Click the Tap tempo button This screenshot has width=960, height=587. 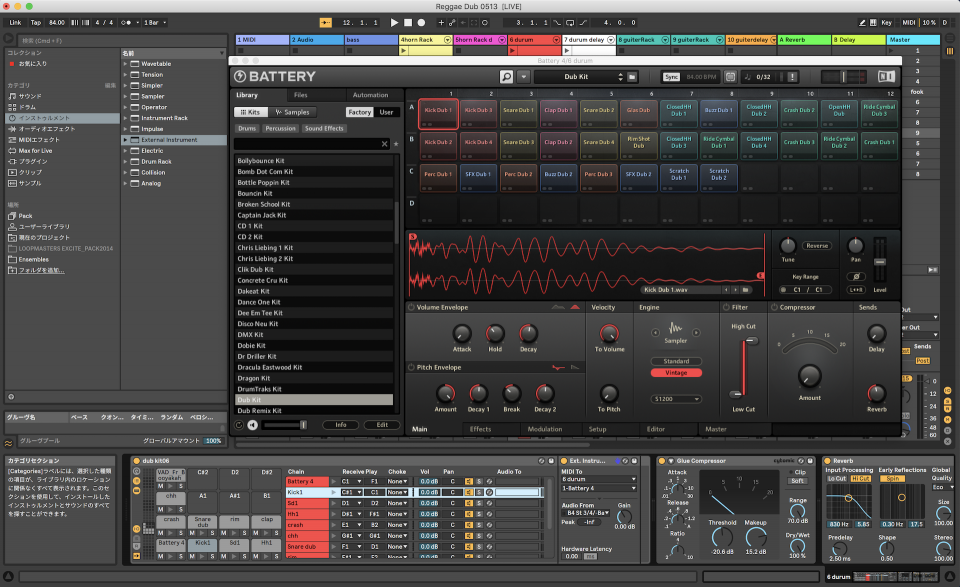point(36,23)
